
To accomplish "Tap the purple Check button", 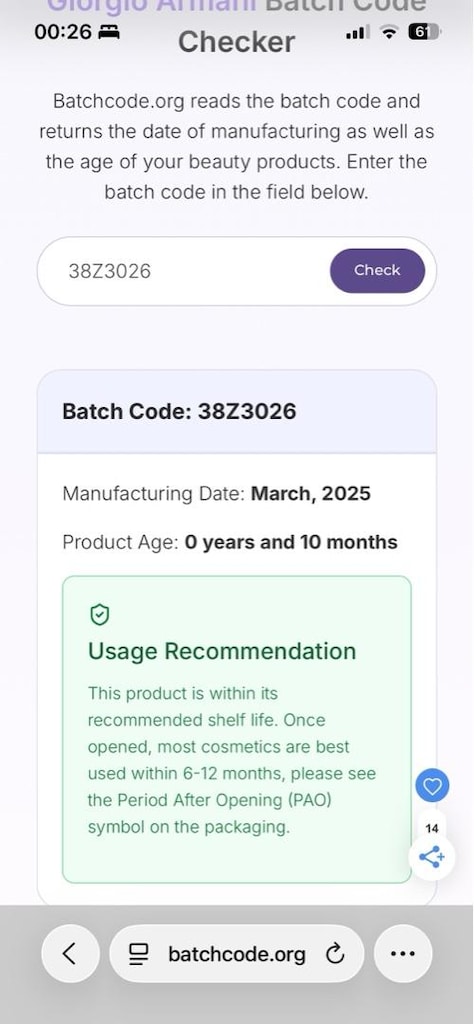I will coord(377,270).
